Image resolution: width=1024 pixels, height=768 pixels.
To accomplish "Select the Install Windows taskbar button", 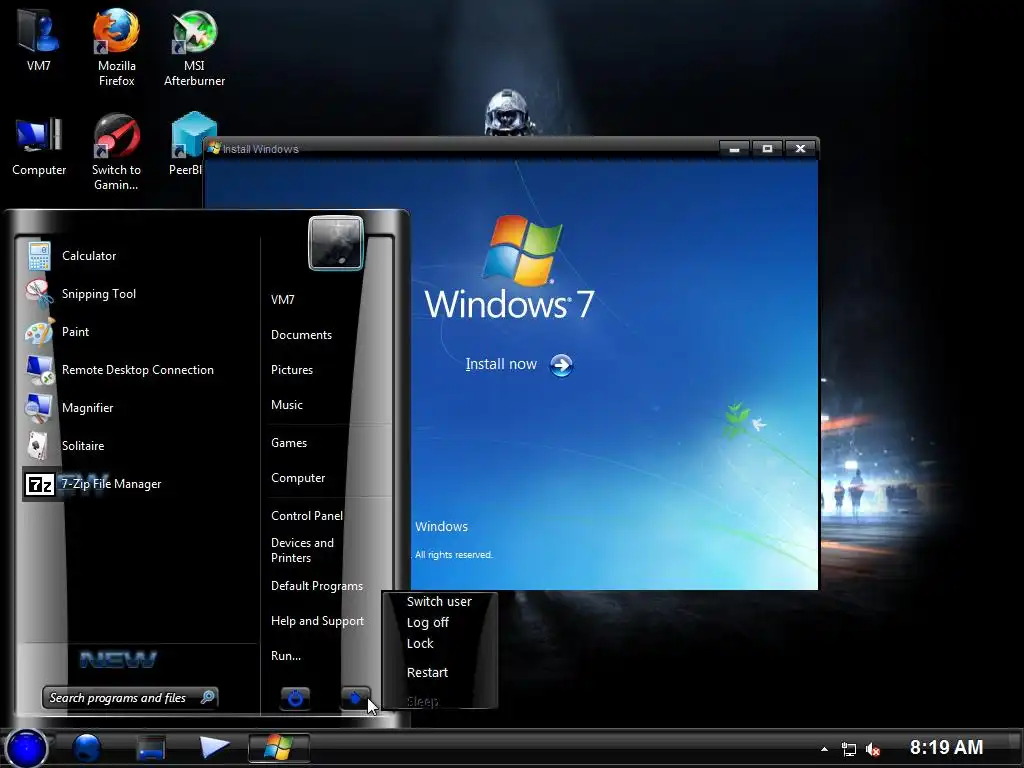I will coord(279,748).
